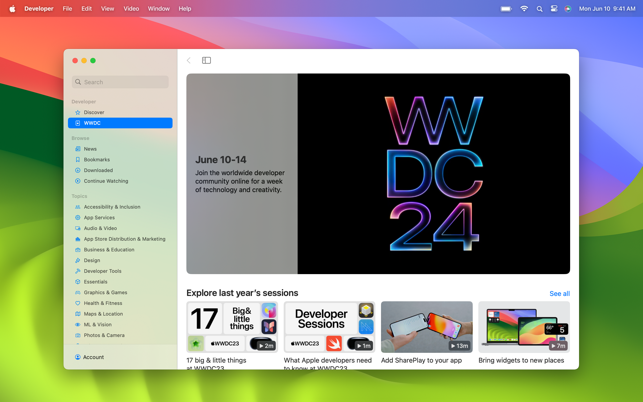643x402 pixels.
Task: Open the Developer Sessions video thumbnail
Action: point(329,327)
